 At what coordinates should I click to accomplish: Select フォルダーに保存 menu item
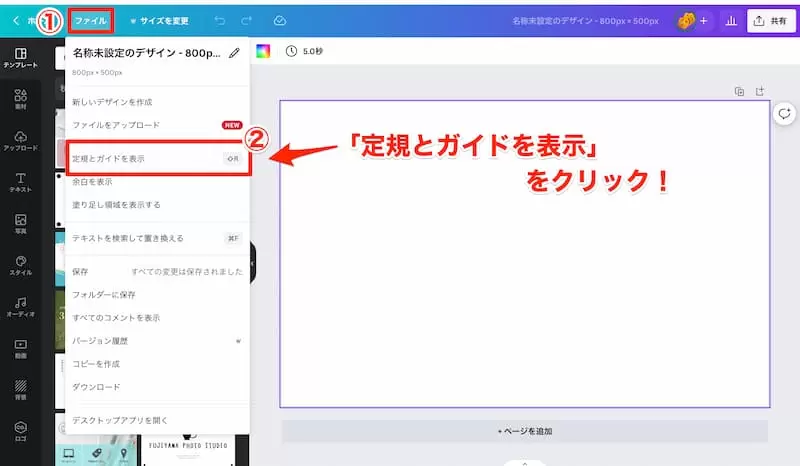(x=158, y=295)
